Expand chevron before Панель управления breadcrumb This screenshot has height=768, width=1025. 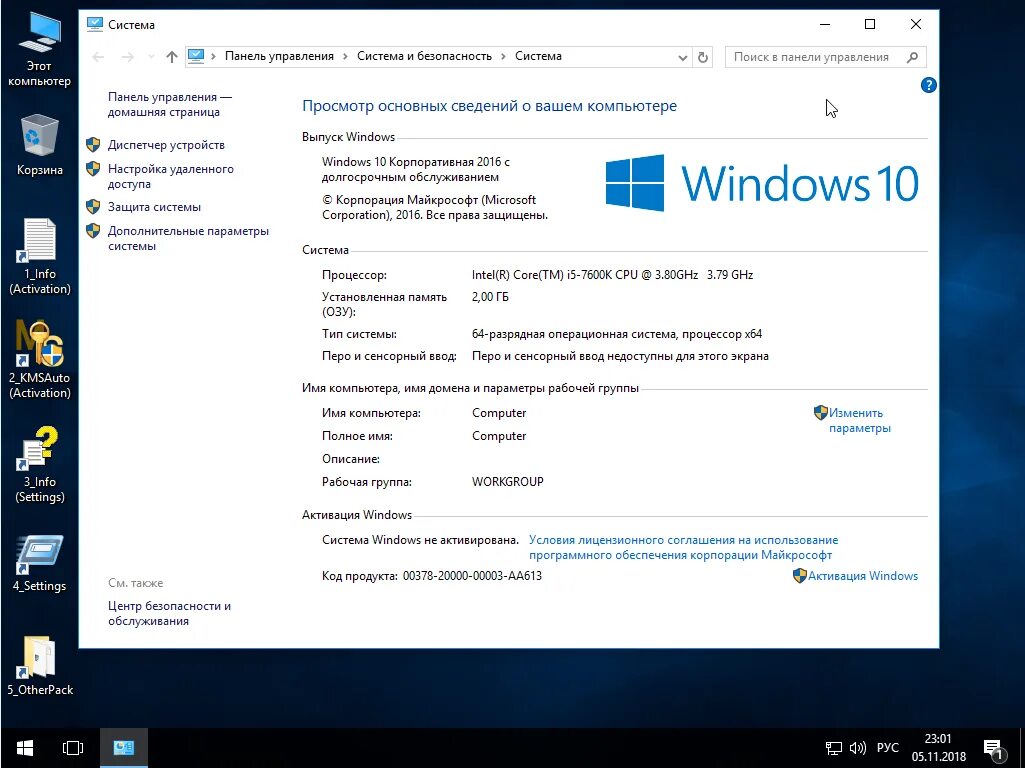coord(213,56)
